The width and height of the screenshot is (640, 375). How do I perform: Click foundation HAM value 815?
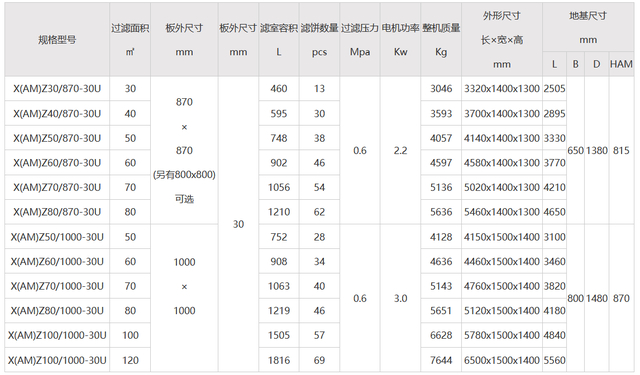621,151
